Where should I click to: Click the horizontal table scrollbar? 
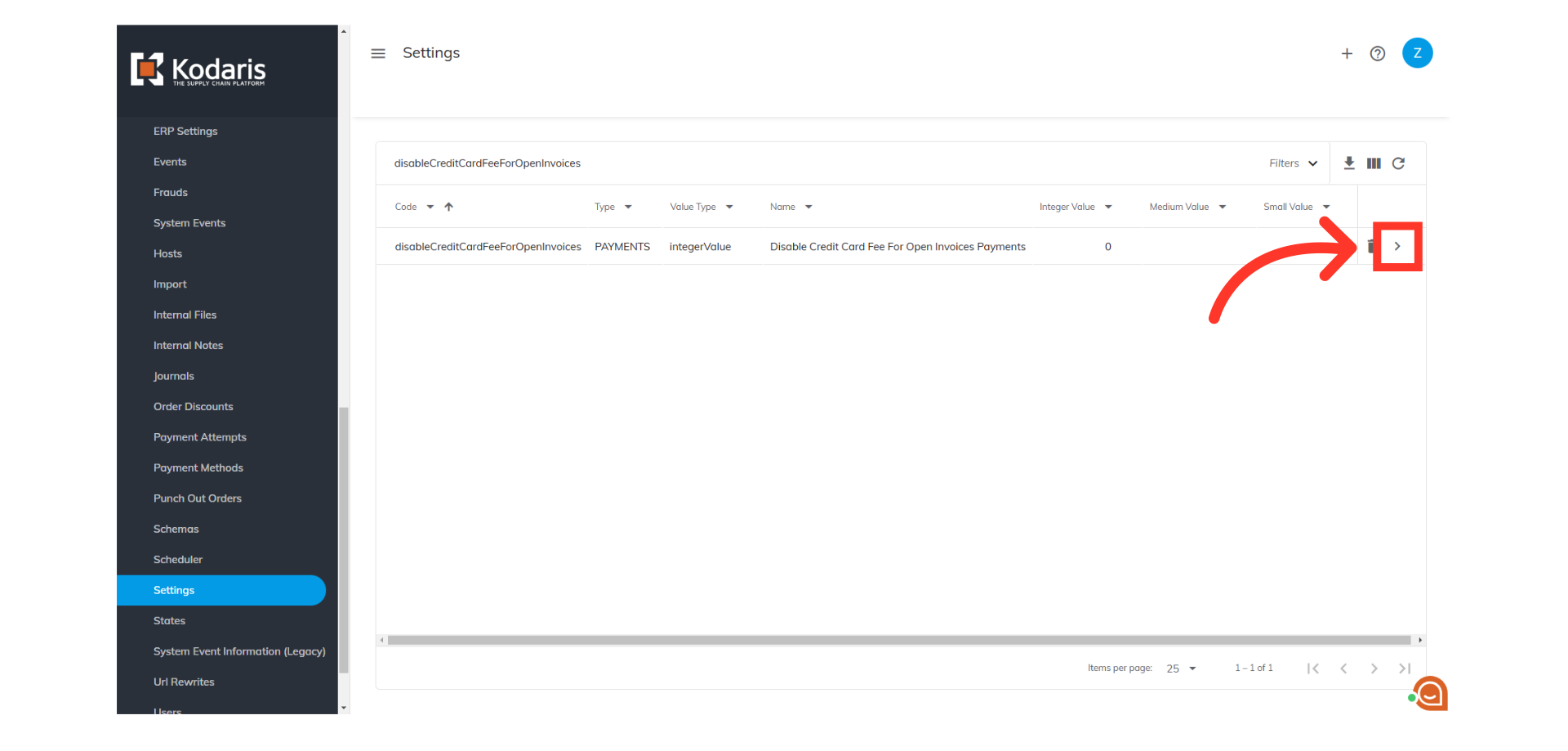tap(899, 641)
